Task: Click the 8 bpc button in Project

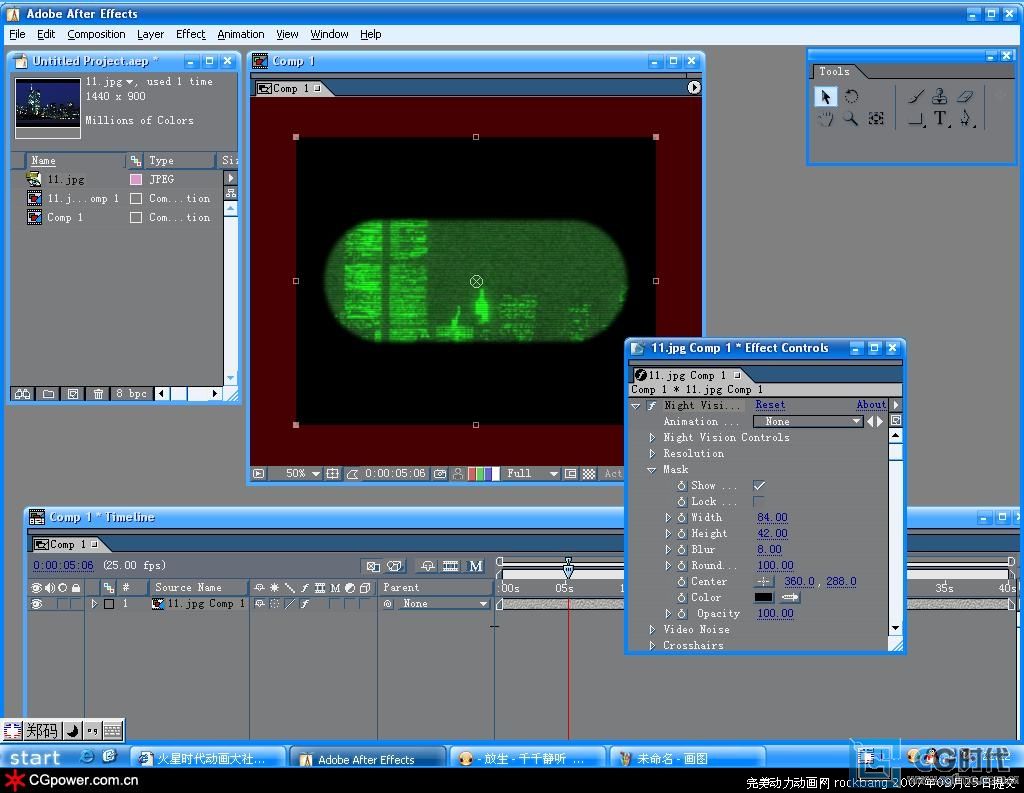Action: (x=131, y=394)
